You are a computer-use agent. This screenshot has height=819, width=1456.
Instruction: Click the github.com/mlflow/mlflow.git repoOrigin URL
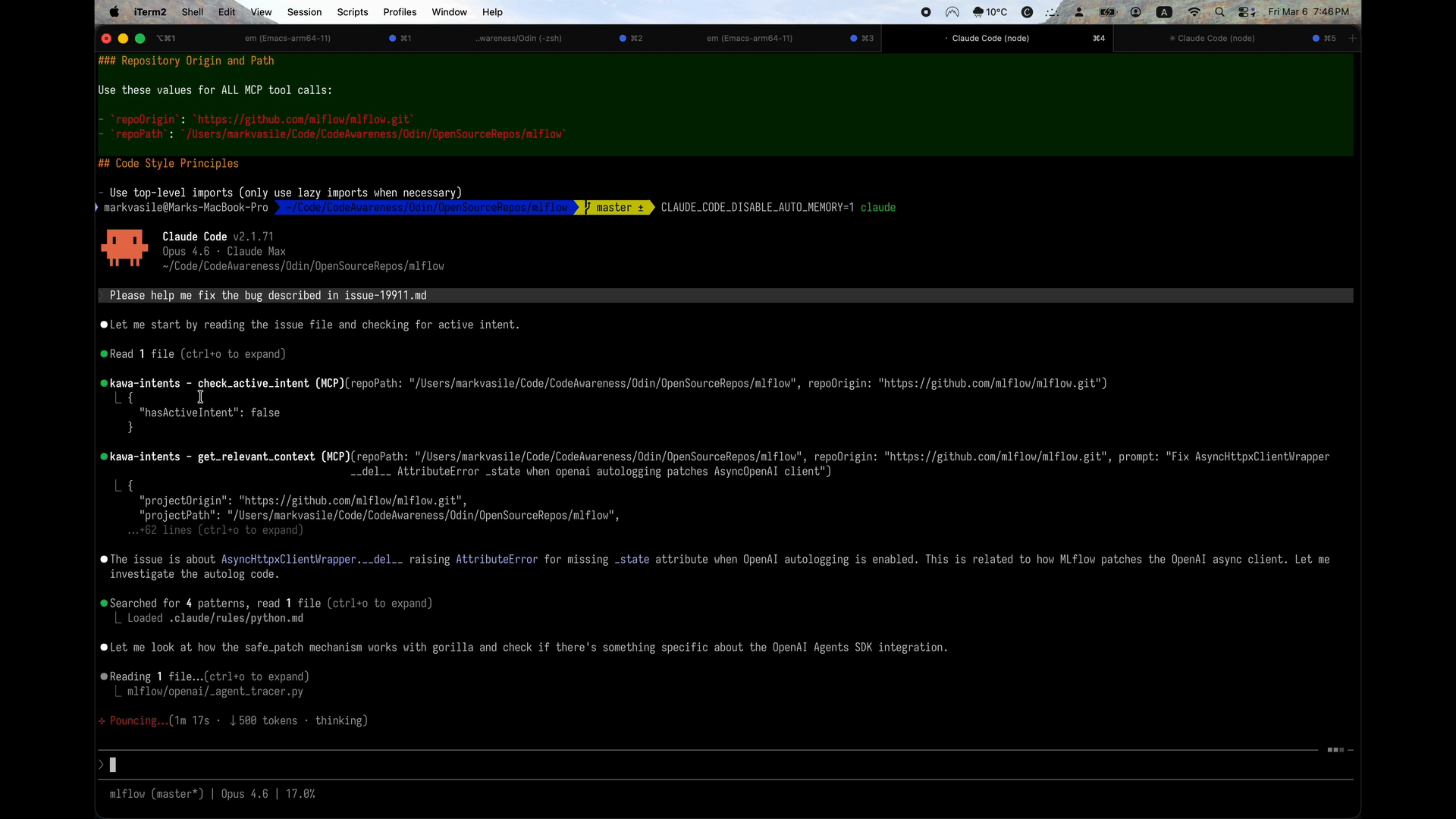pos(303,119)
